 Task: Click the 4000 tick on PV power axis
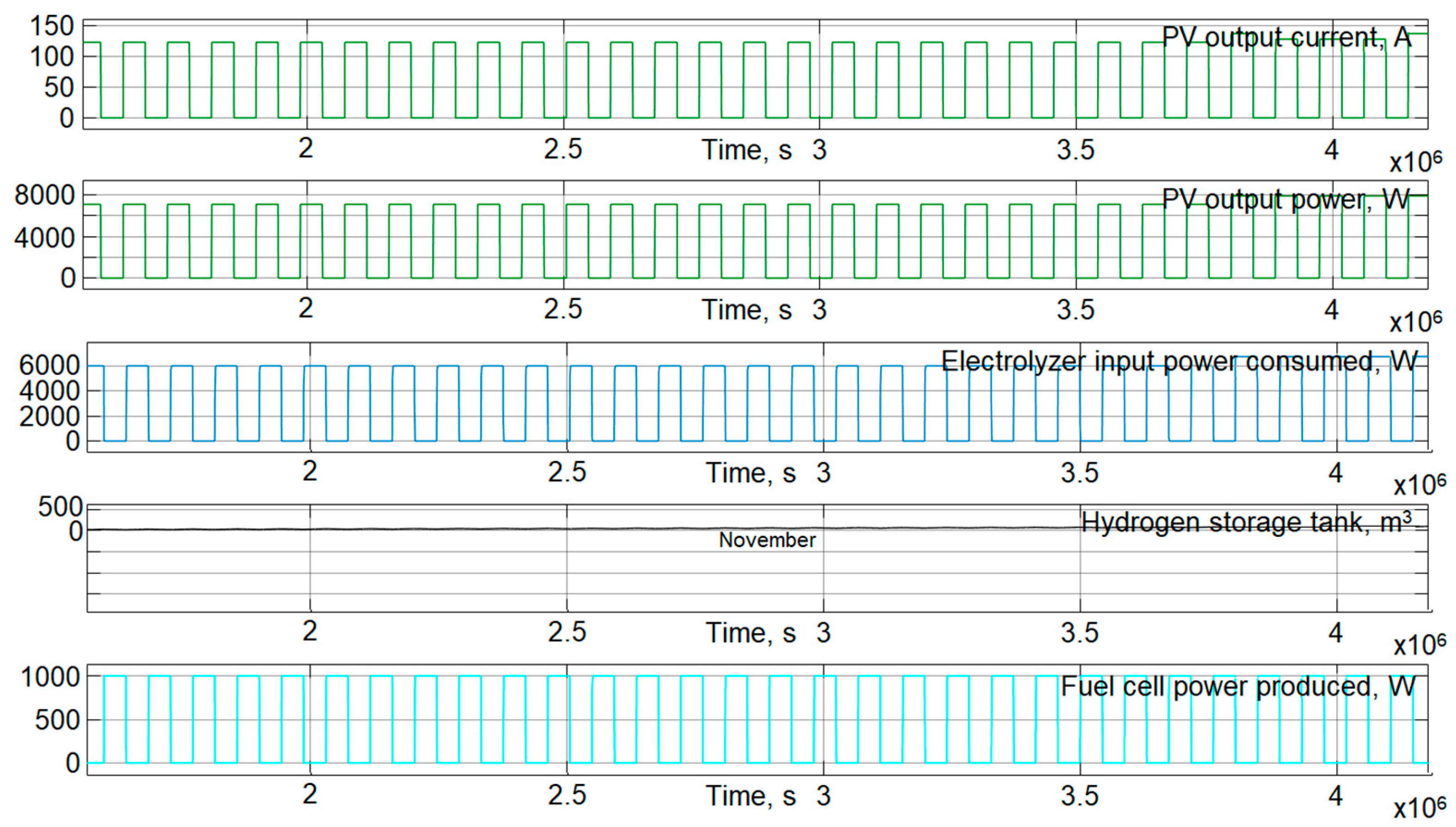[x=44, y=238]
